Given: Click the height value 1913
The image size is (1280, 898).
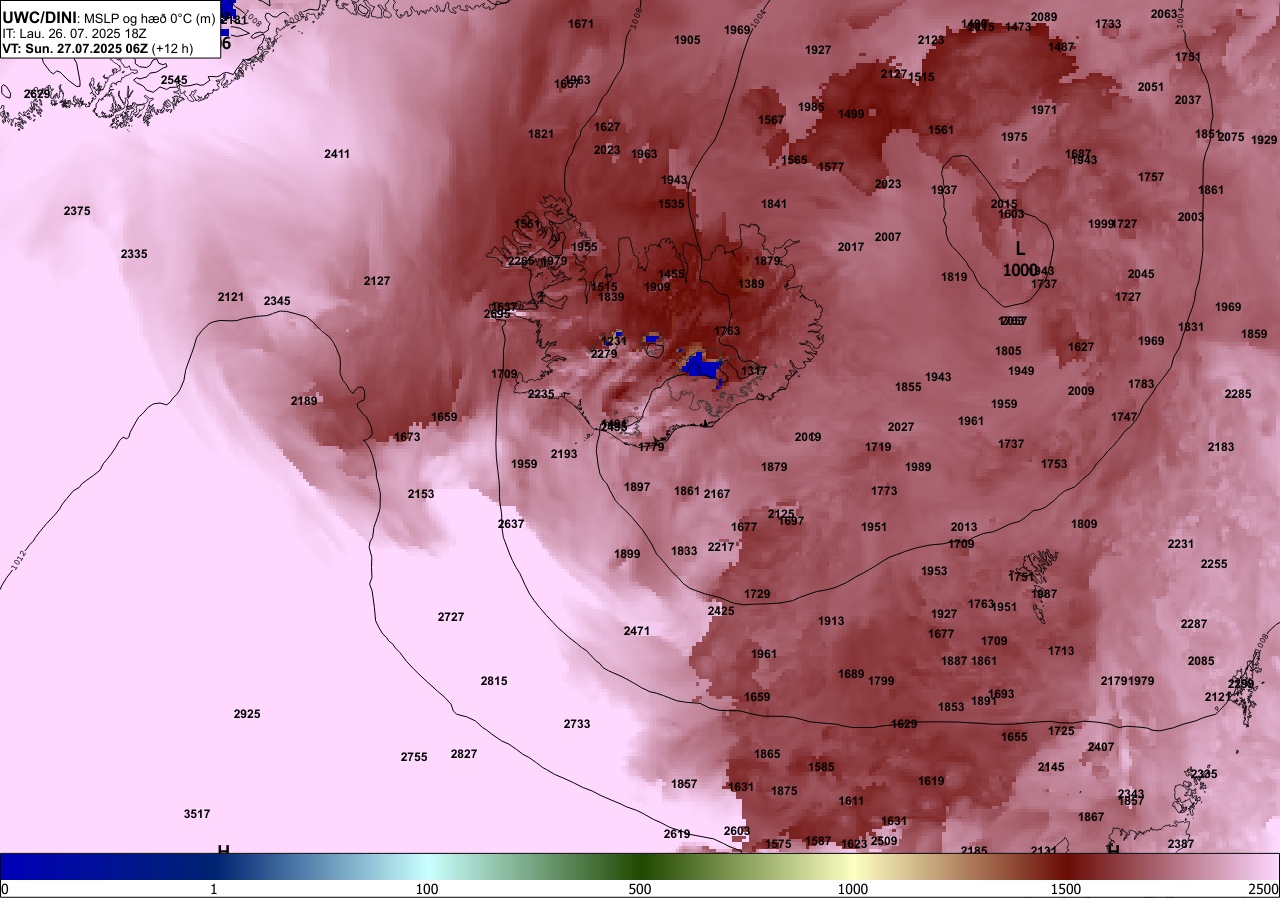Looking at the screenshot, I should coord(831,621).
